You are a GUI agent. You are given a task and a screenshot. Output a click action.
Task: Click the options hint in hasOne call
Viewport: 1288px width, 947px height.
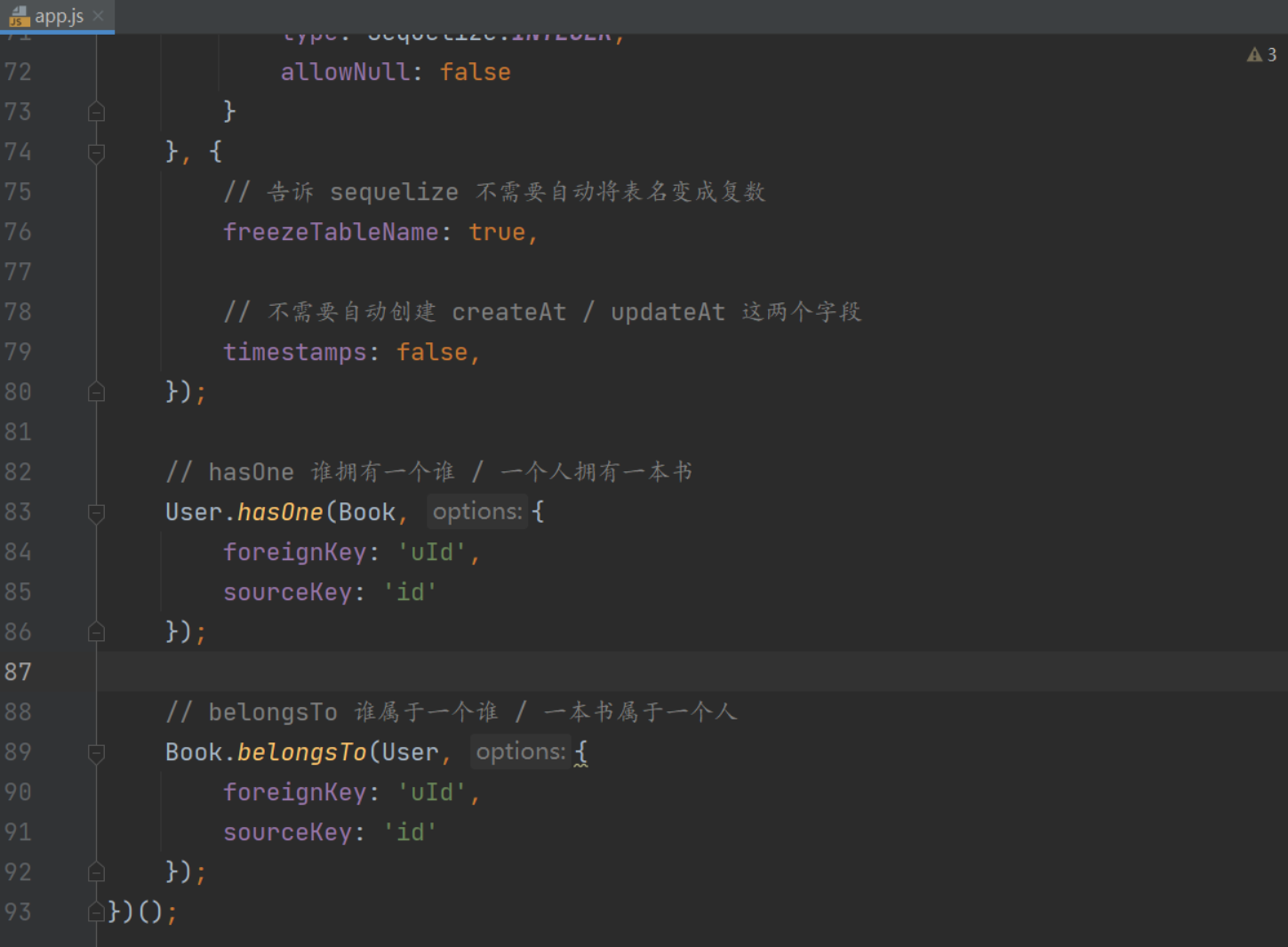[x=477, y=511]
